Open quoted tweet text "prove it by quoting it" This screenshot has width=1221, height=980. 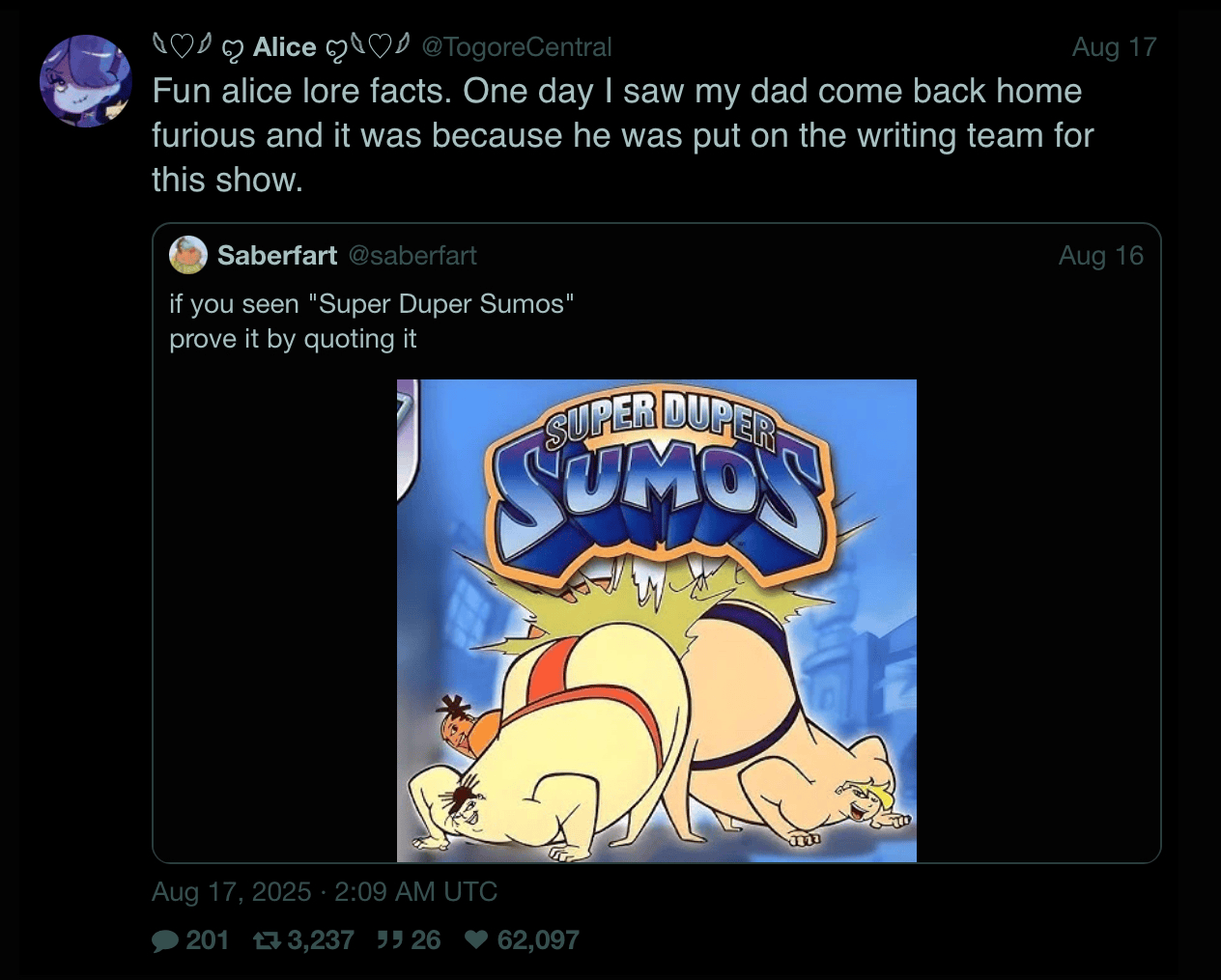point(293,339)
